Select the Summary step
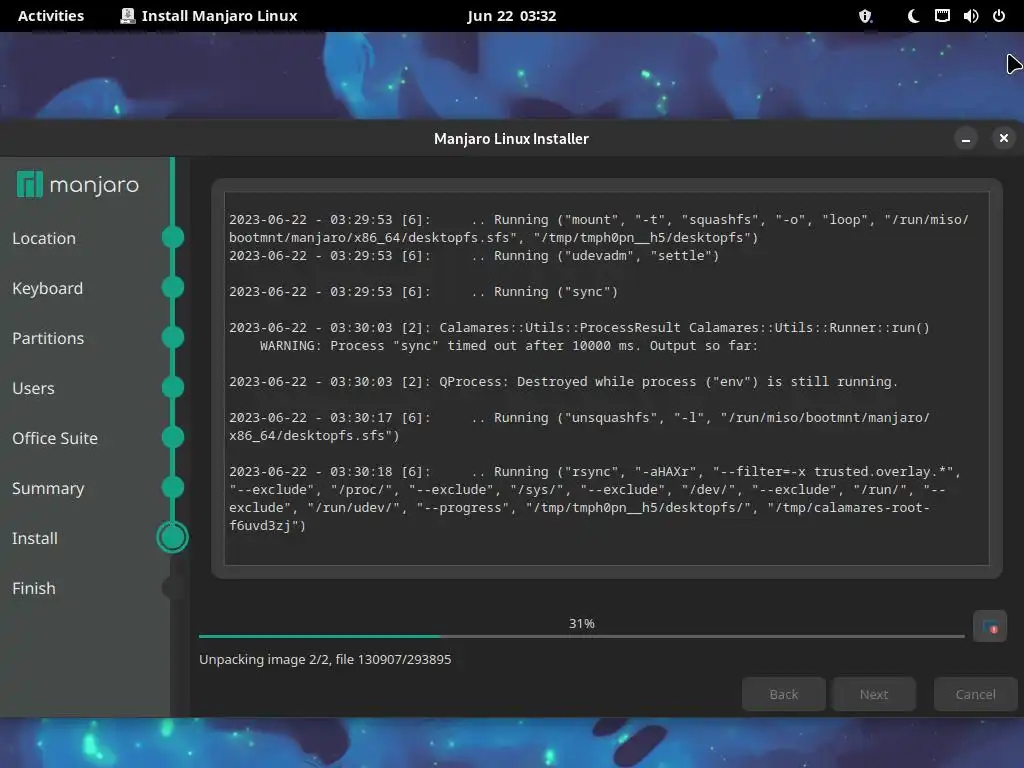This screenshot has width=1024, height=768. (x=48, y=488)
